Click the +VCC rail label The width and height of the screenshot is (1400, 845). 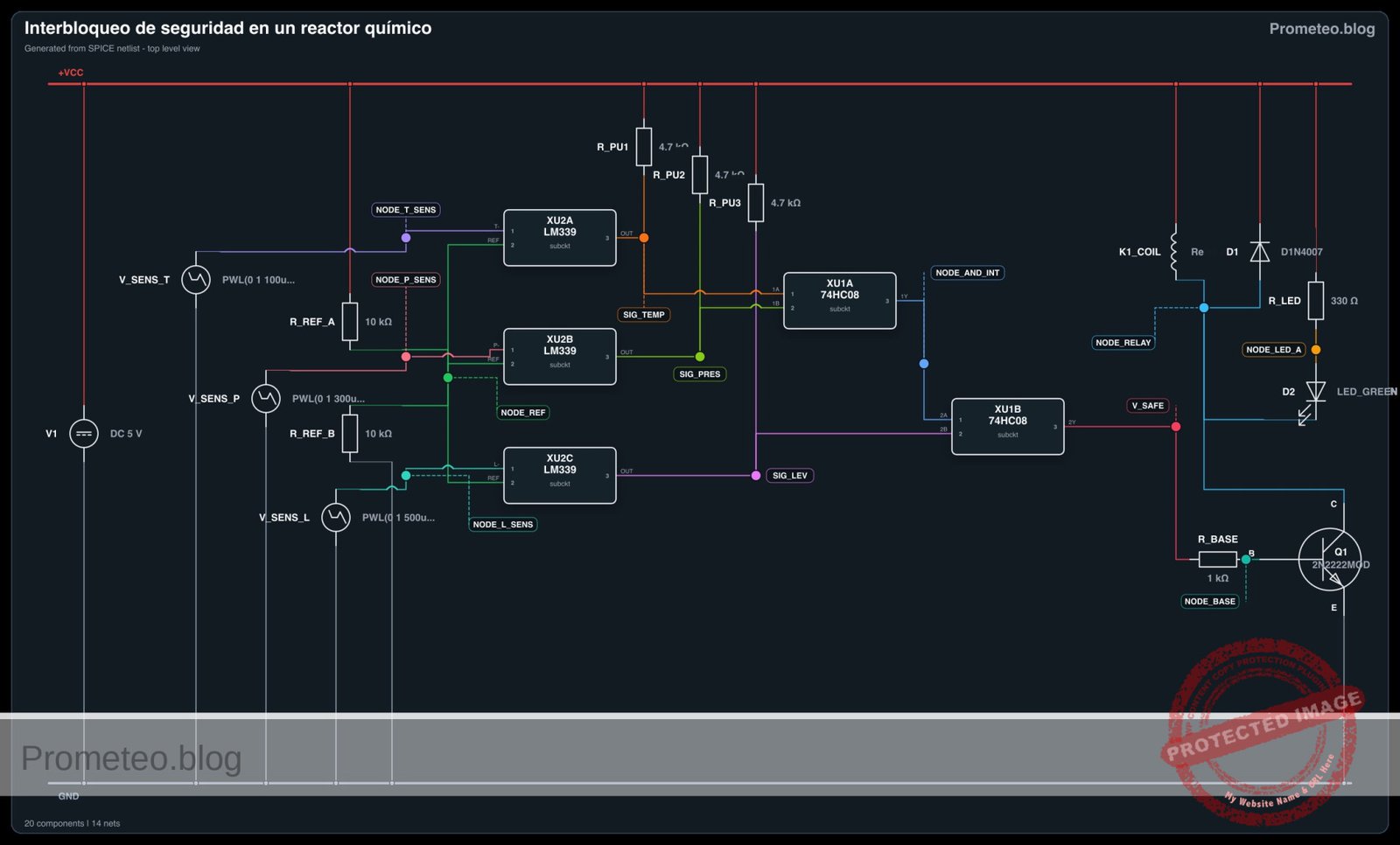click(71, 73)
